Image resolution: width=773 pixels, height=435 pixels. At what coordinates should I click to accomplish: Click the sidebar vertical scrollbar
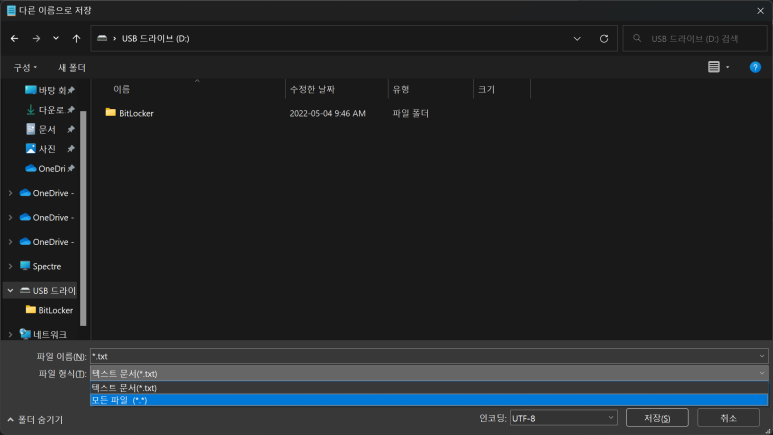tap(83, 218)
